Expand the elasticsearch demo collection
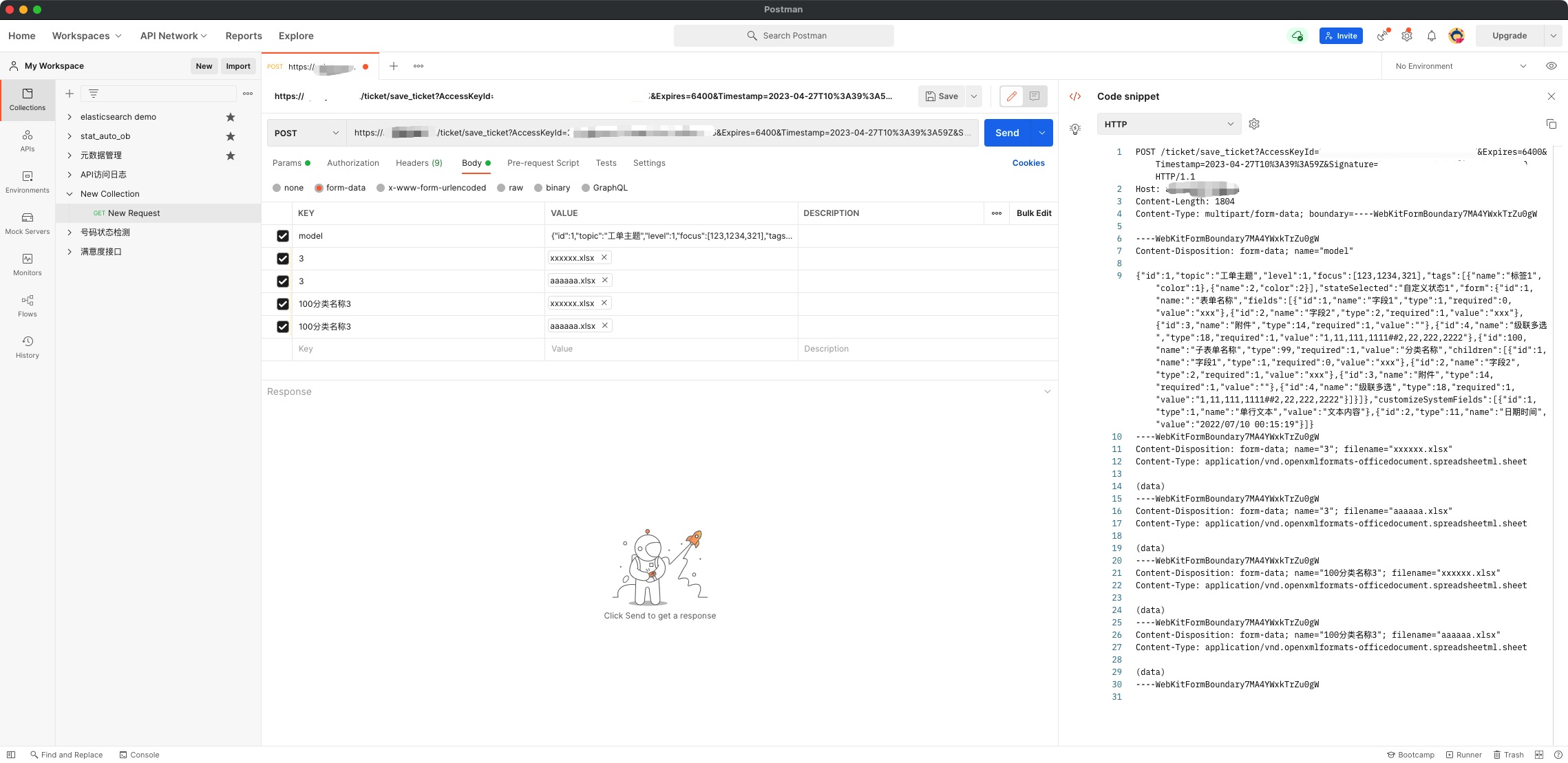1568x763 pixels. pyautogui.click(x=70, y=117)
